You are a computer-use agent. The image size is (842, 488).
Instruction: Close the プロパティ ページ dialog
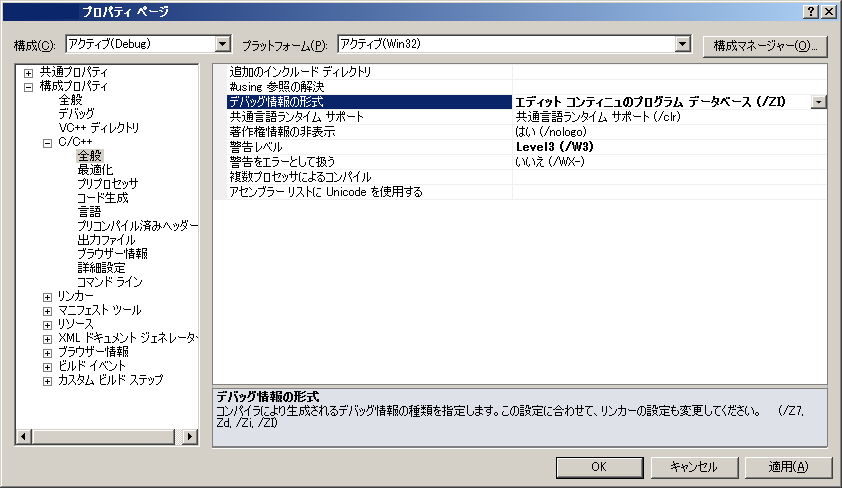pos(829,11)
